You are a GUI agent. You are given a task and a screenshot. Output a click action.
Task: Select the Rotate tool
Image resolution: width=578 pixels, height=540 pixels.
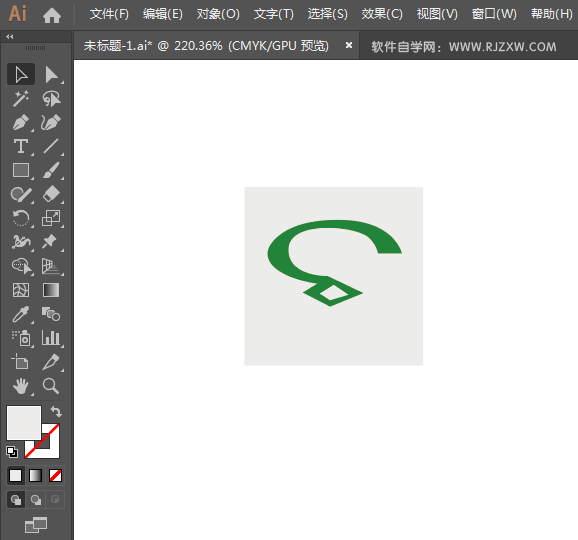(21, 218)
